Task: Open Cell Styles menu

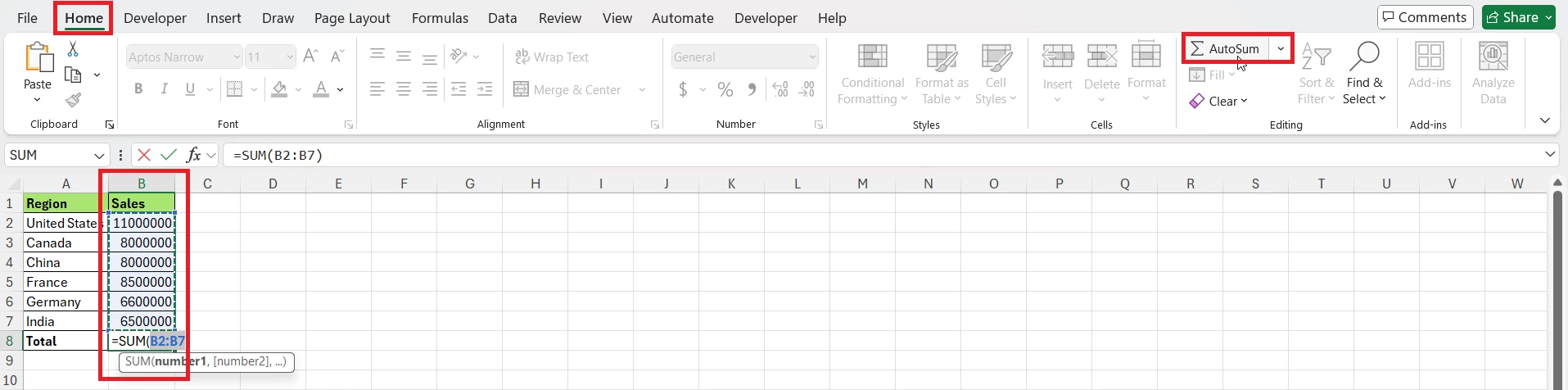Action: (x=996, y=74)
